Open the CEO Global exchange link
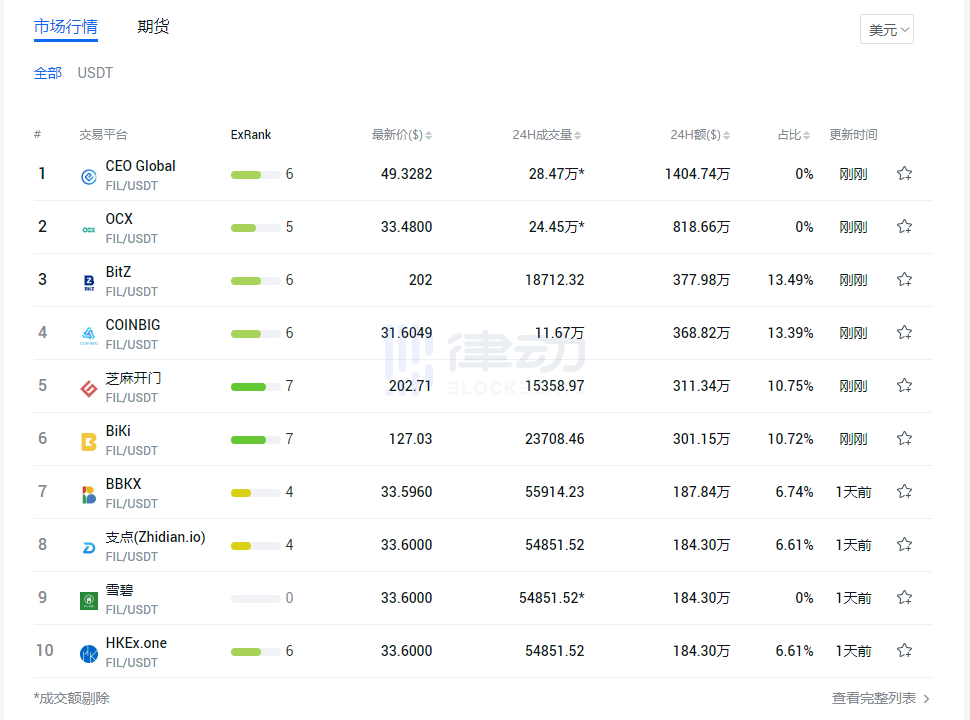 pyautogui.click(x=140, y=166)
